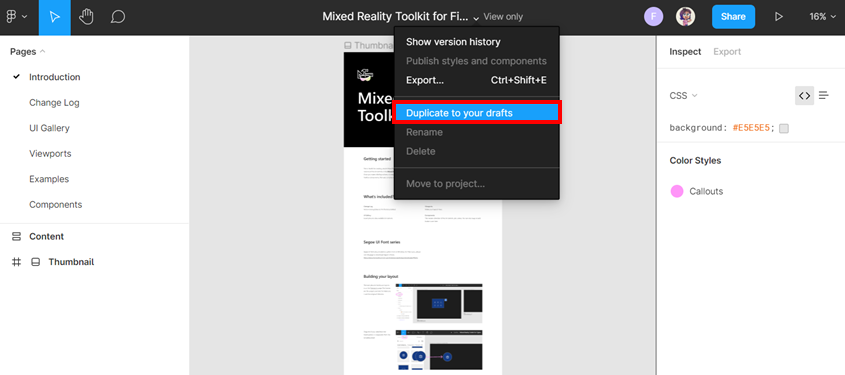Switch to the Inspect tab
Image resolution: width=845 pixels, height=375 pixels.
tap(685, 52)
